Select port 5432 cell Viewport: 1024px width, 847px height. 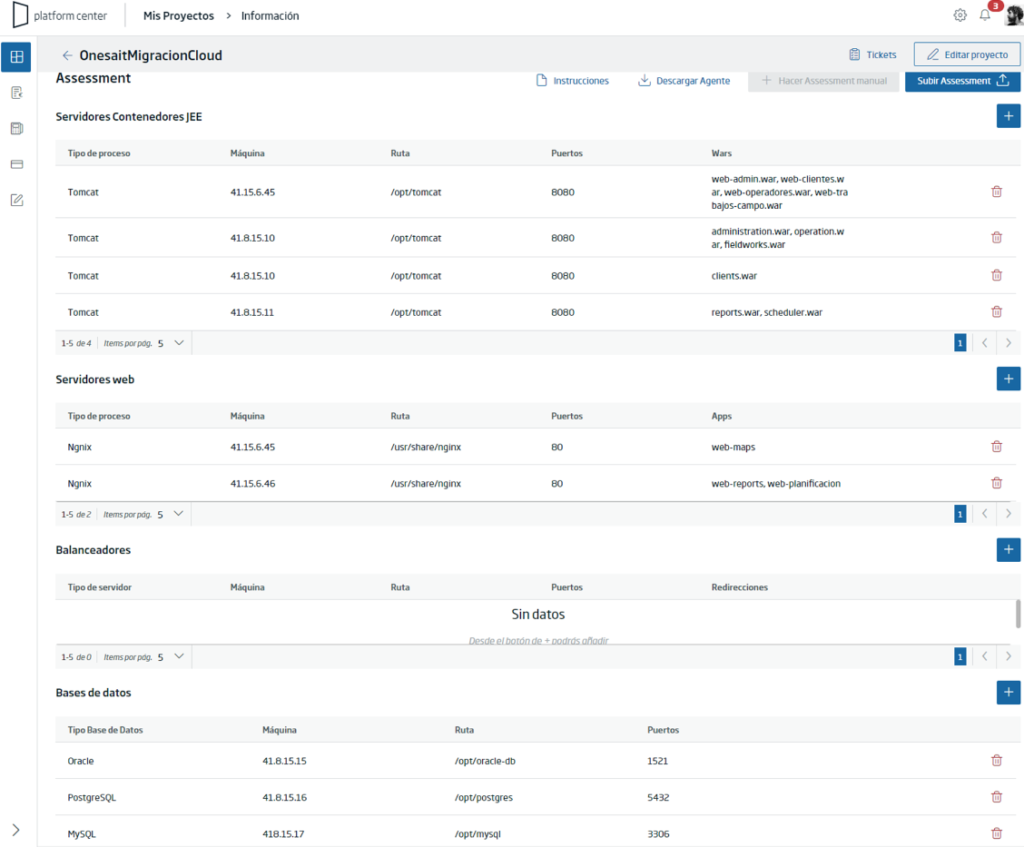coord(658,797)
